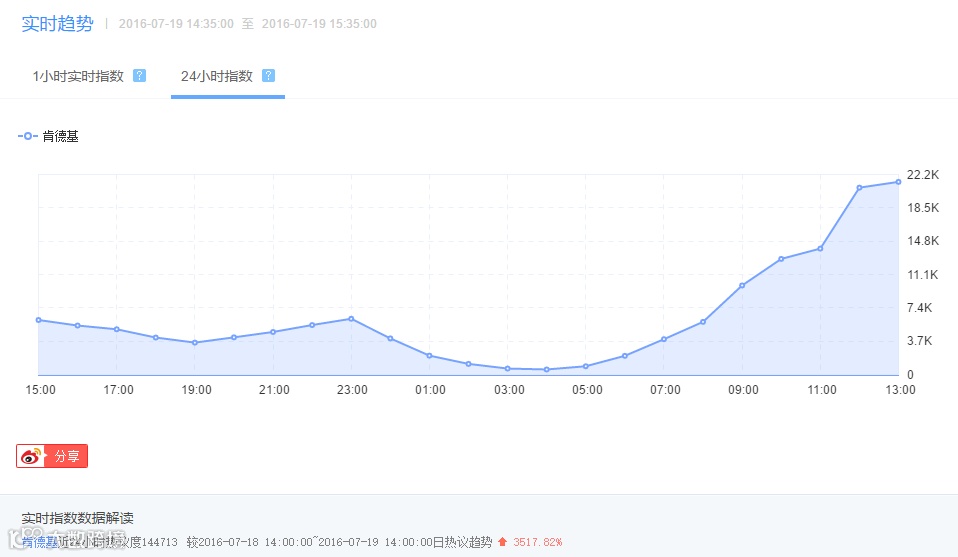Click the 实时指数数据解读 heading
Image resolution: width=958 pixels, height=557 pixels.
(x=78, y=519)
